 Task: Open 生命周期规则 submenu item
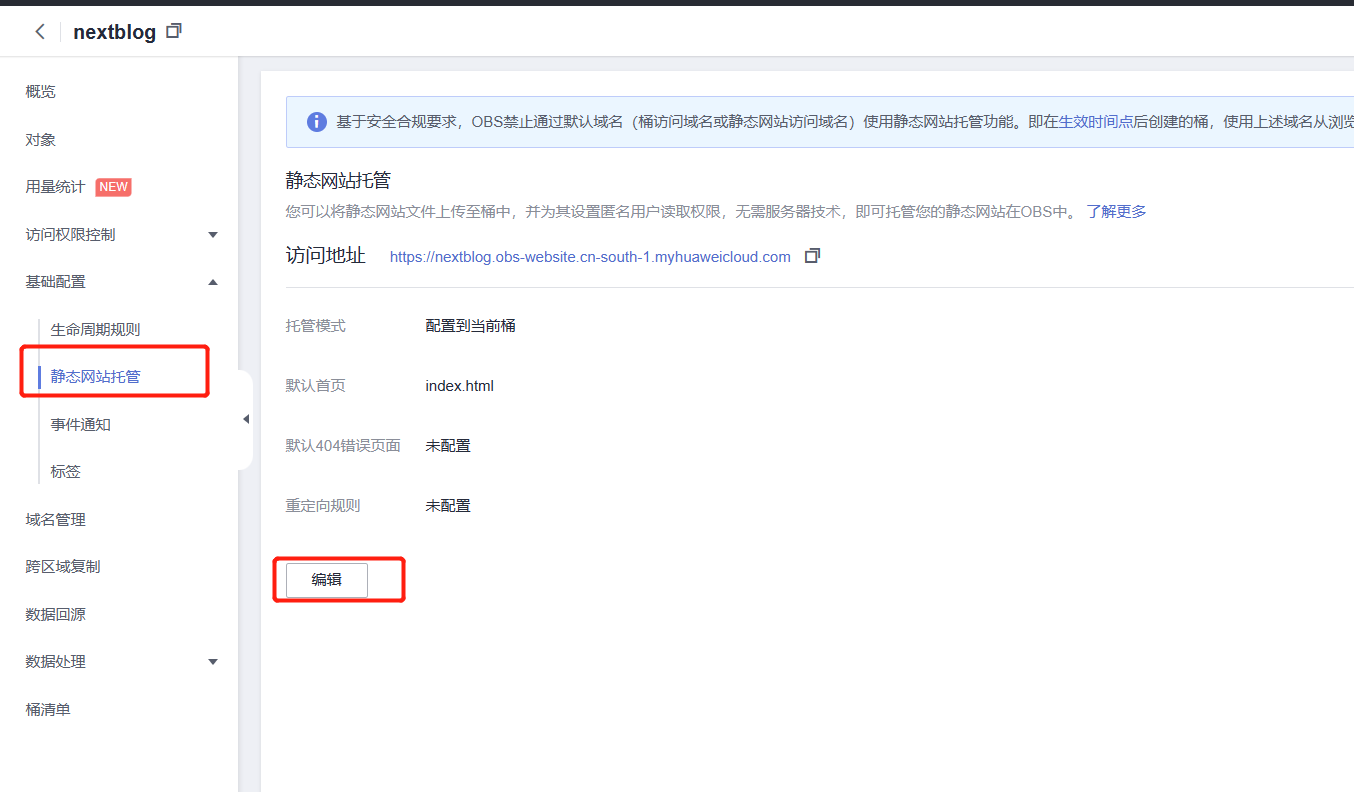pyautogui.click(x=96, y=330)
